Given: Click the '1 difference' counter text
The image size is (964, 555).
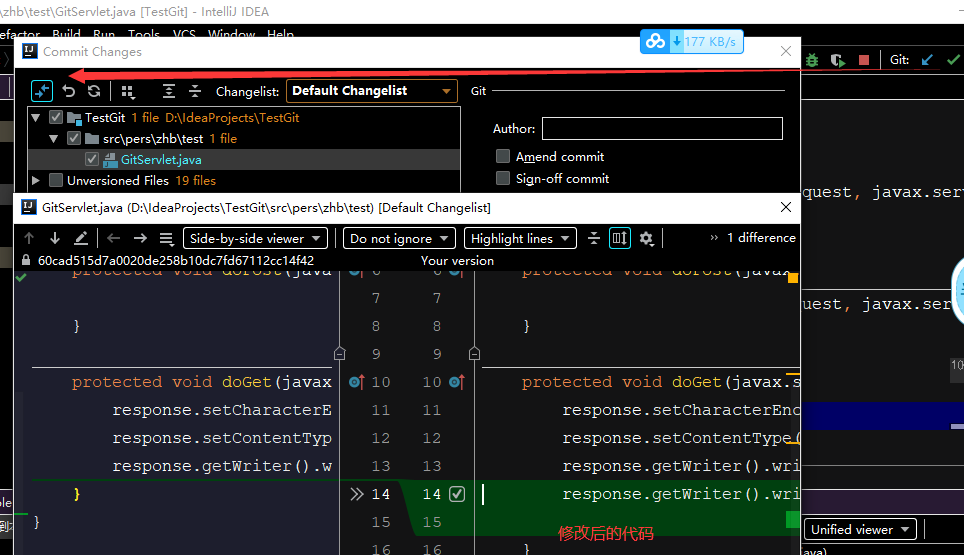Looking at the screenshot, I should 761,238.
